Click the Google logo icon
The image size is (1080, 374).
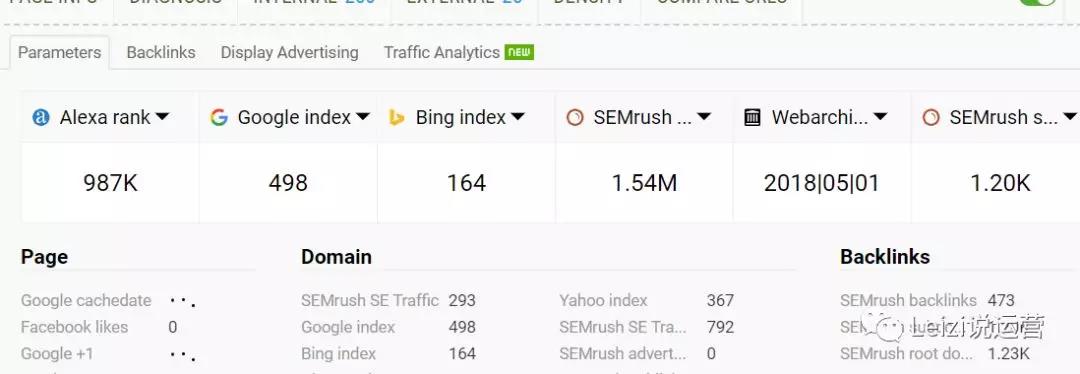219,118
